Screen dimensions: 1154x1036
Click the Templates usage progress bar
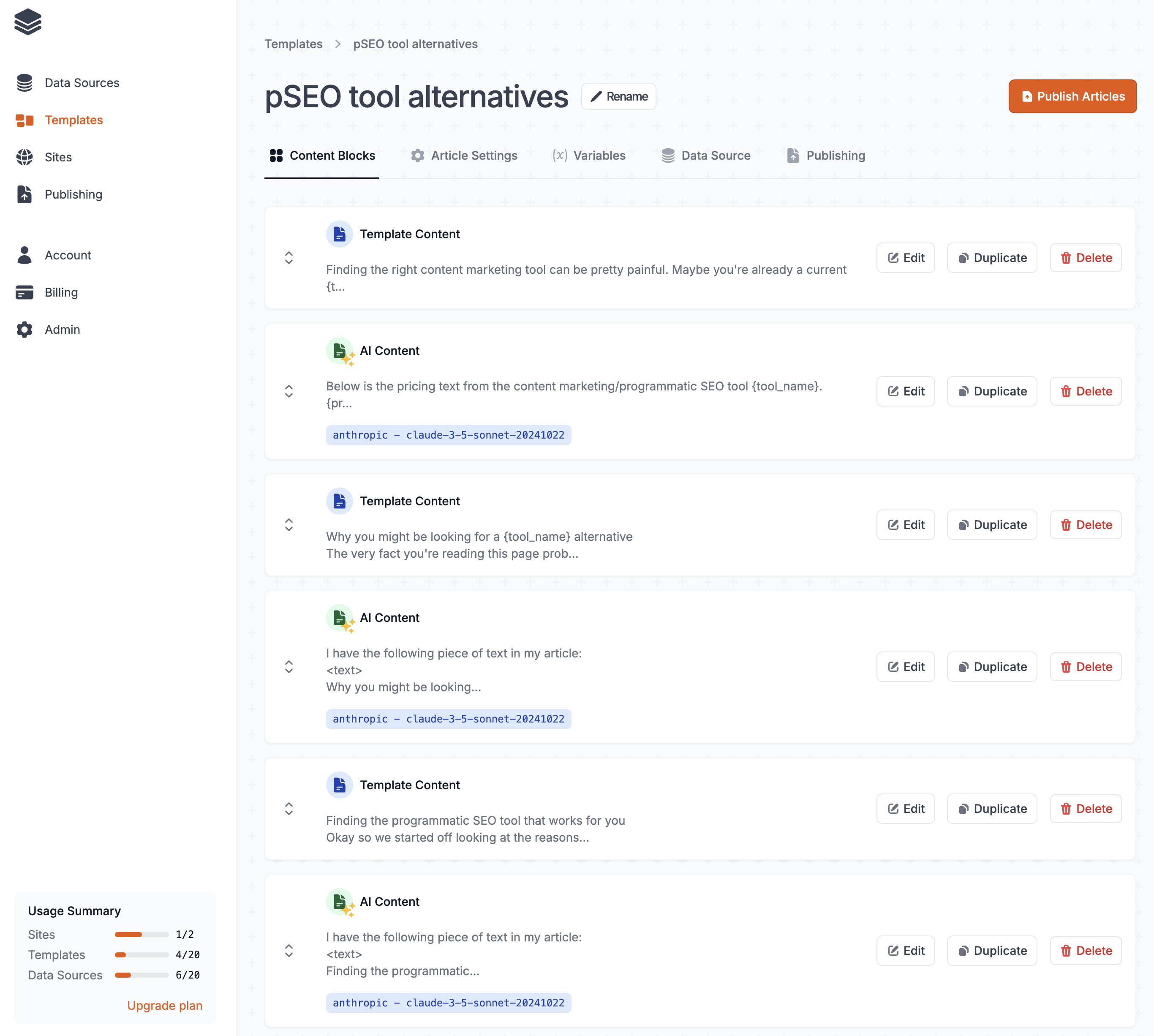[139, 954]
